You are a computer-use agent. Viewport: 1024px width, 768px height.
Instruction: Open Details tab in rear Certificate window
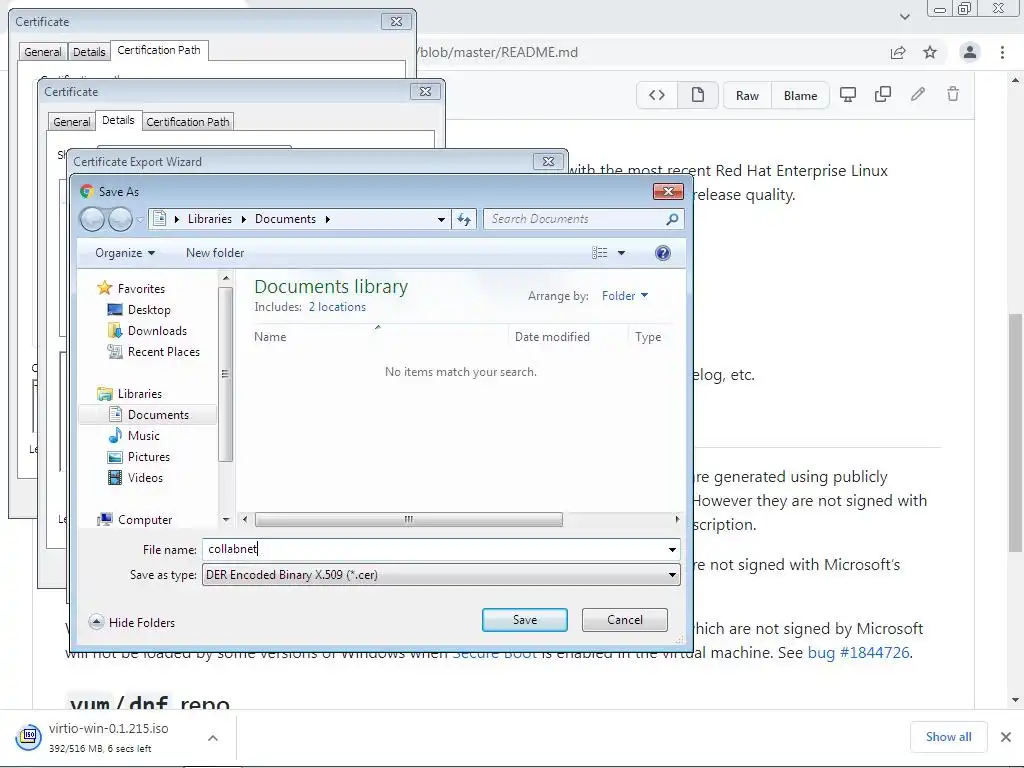coord(89,52)
